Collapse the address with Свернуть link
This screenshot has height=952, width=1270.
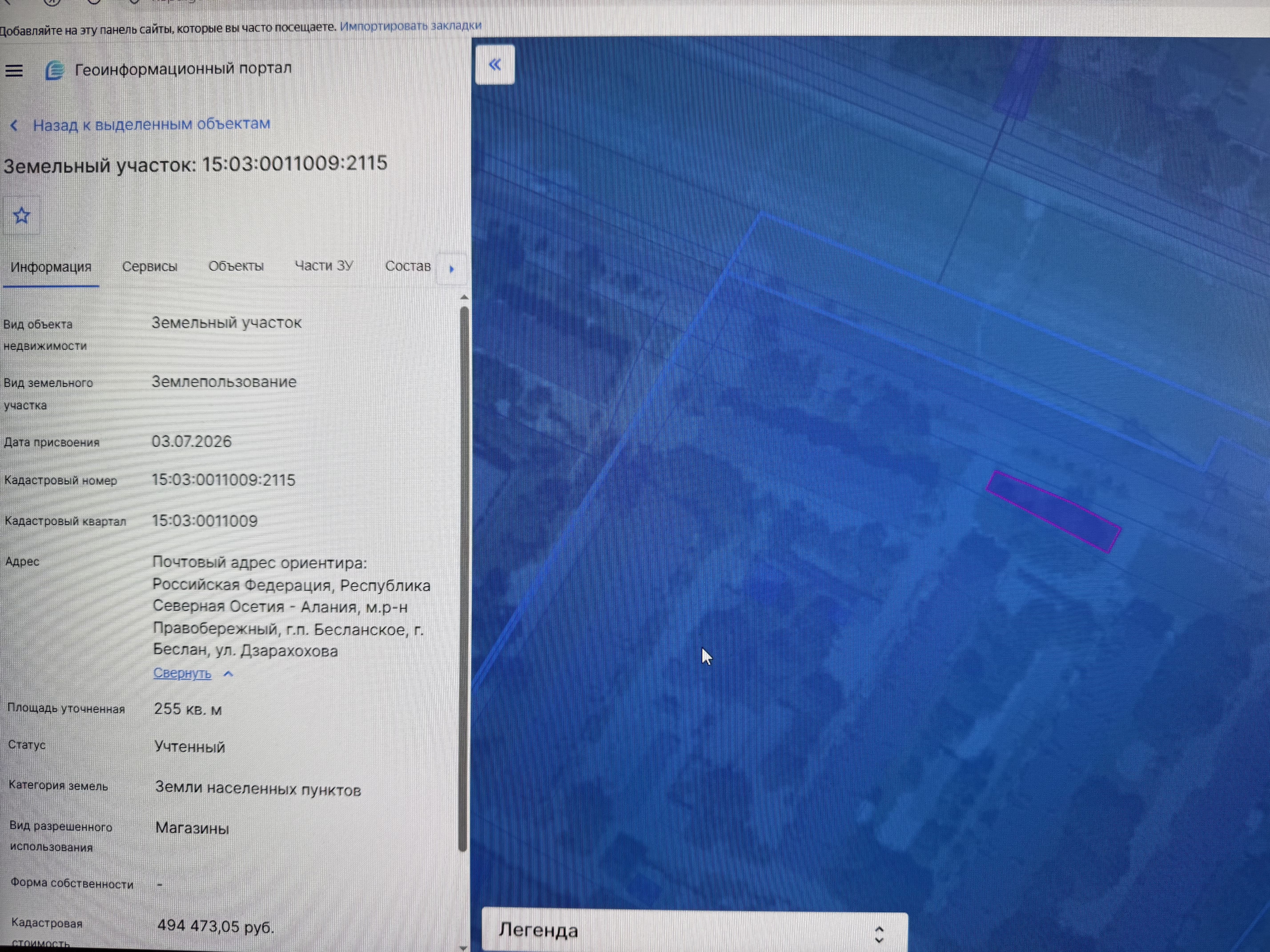182,673
